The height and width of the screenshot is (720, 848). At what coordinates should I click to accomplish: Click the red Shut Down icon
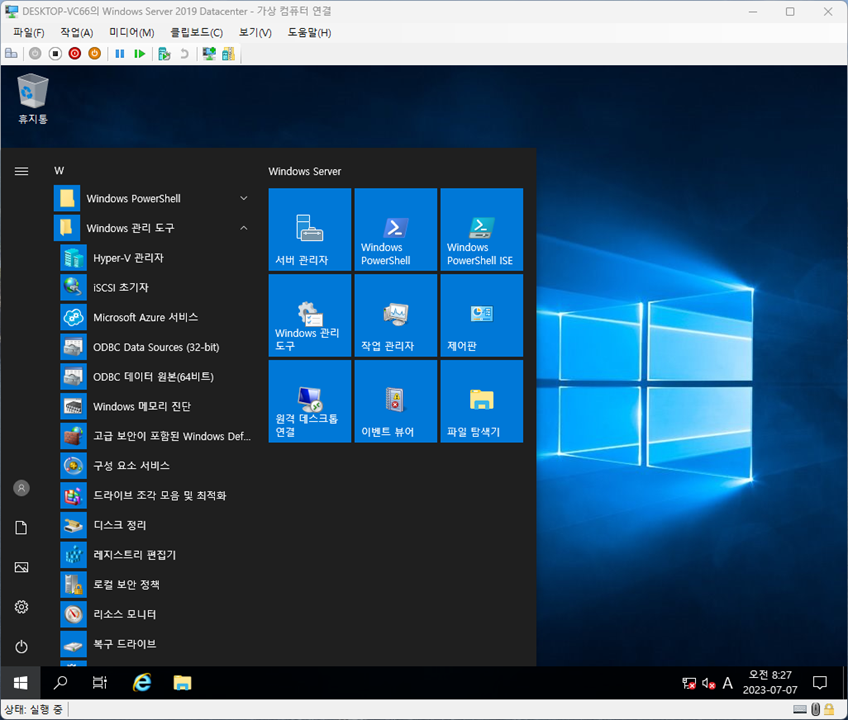point(75,54)
